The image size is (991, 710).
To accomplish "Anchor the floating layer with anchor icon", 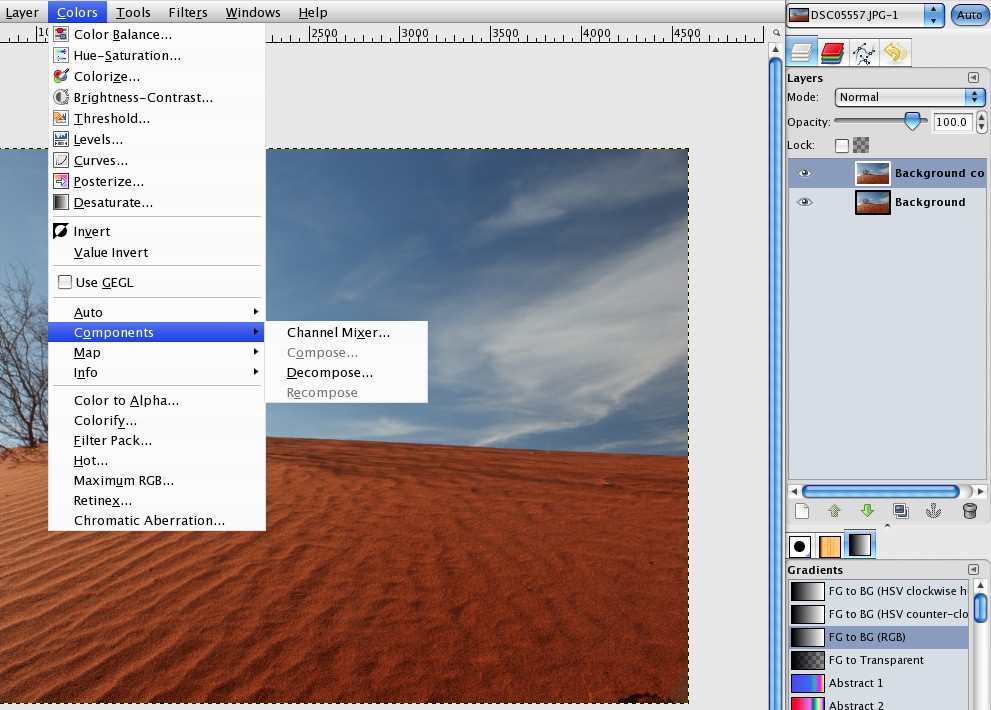I will 935,511.
